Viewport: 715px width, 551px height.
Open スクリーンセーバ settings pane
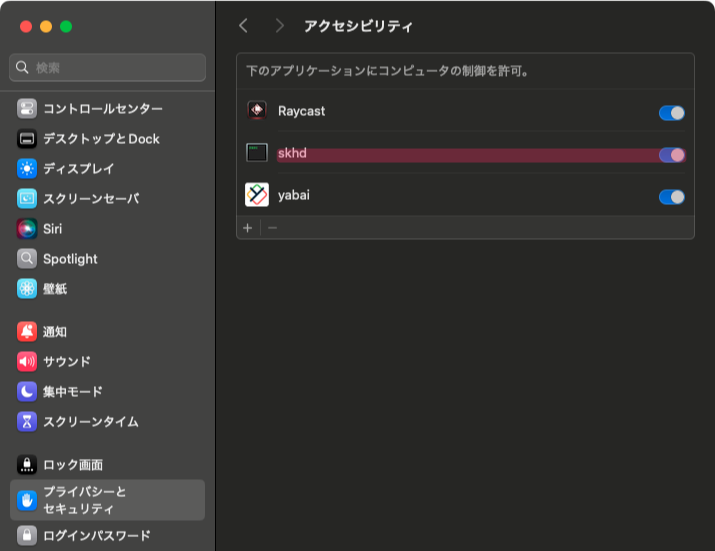pos(107,198)
